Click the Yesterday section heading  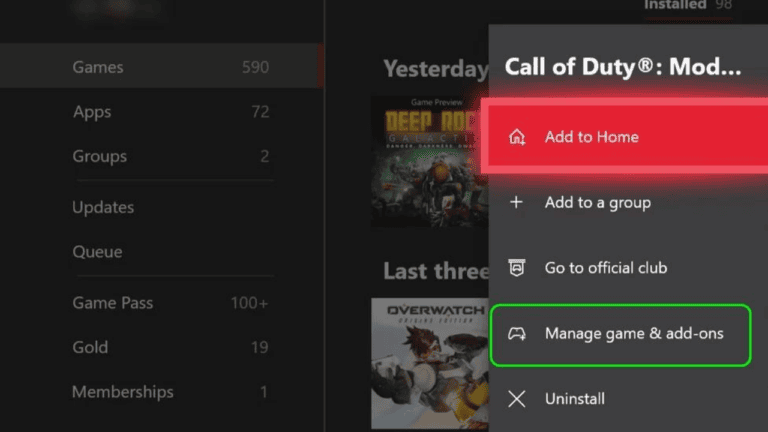click(x=435, y=69)
